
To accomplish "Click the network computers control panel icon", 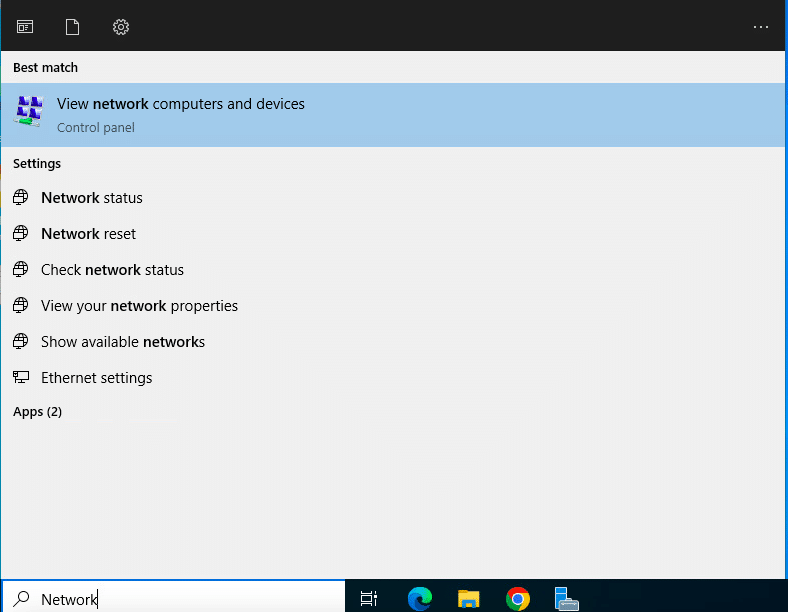I will point(29,111).
